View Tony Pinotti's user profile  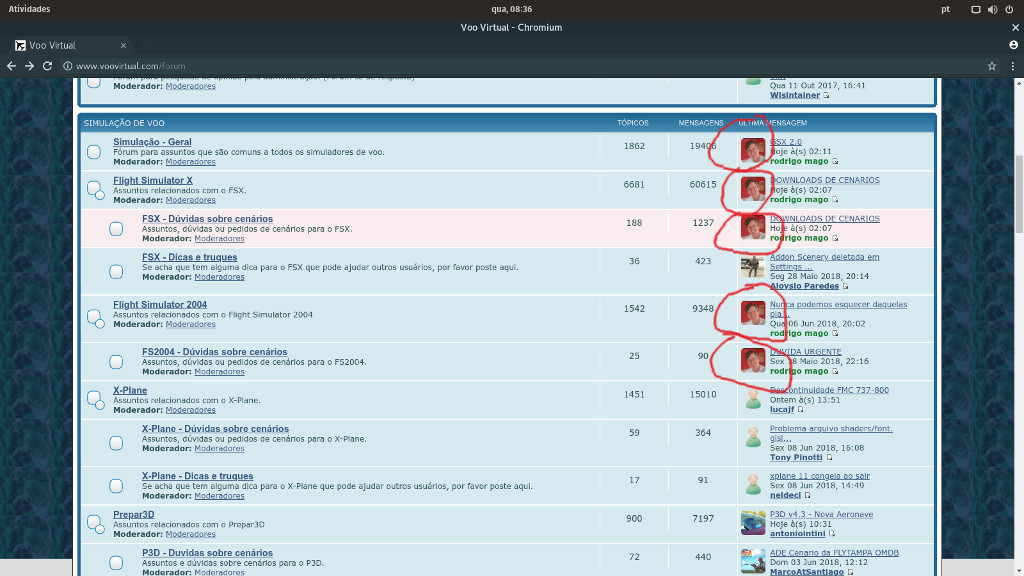coord(796,457)
